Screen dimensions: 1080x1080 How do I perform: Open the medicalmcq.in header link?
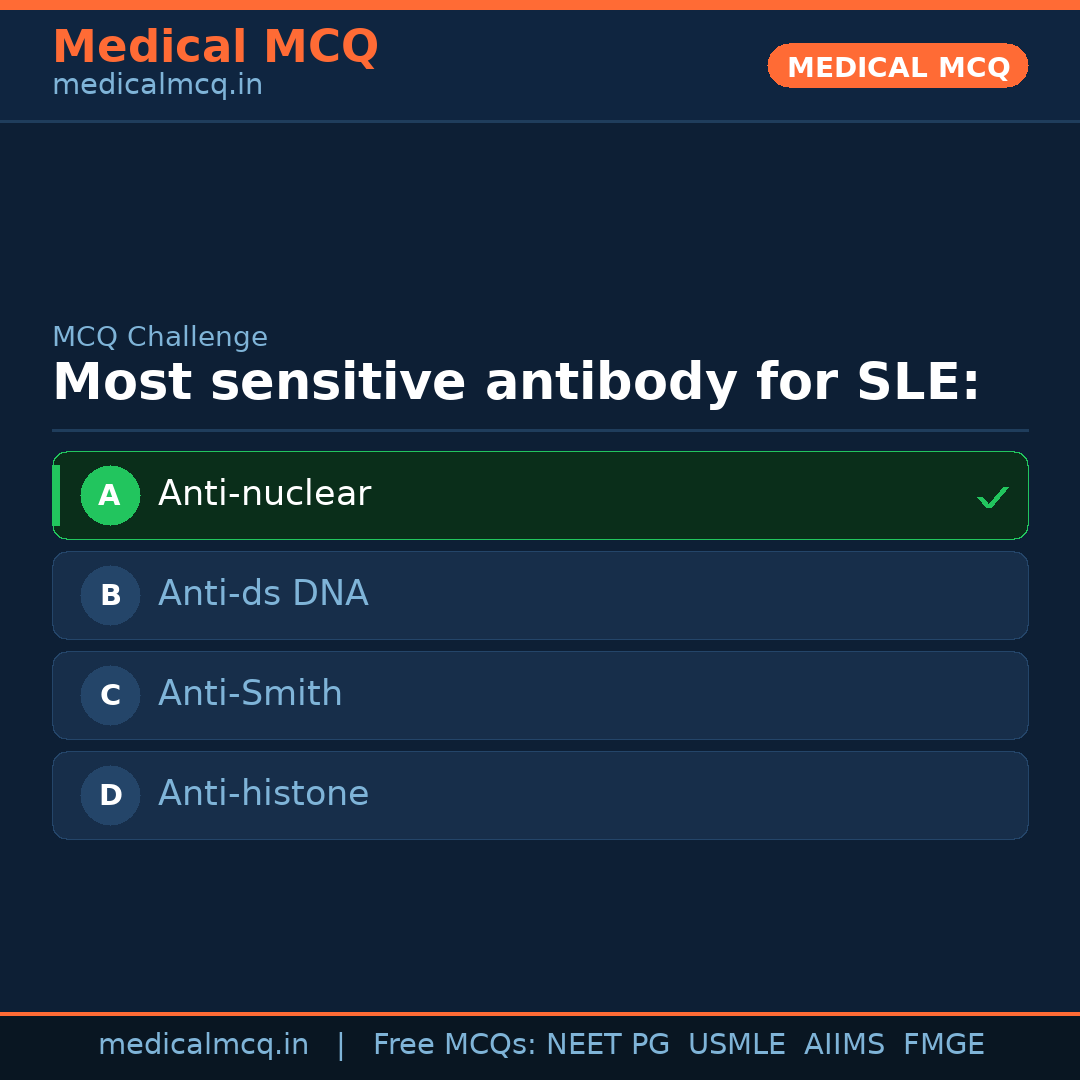pyautogui.click(x=157, y=86)
